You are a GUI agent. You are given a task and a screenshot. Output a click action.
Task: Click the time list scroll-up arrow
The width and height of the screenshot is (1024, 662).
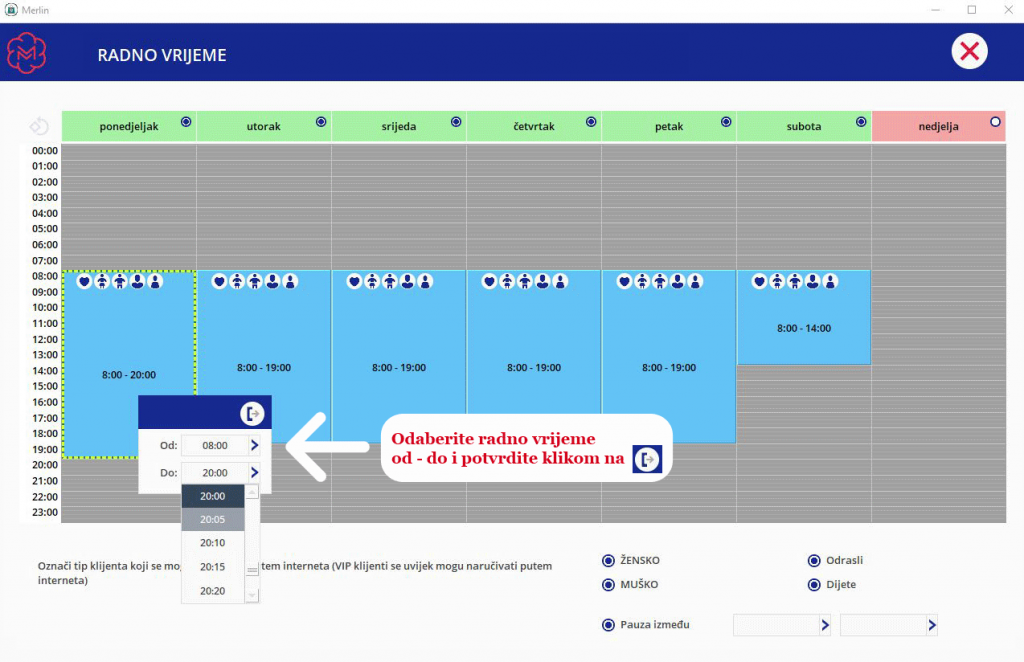[x=252, y=492]
